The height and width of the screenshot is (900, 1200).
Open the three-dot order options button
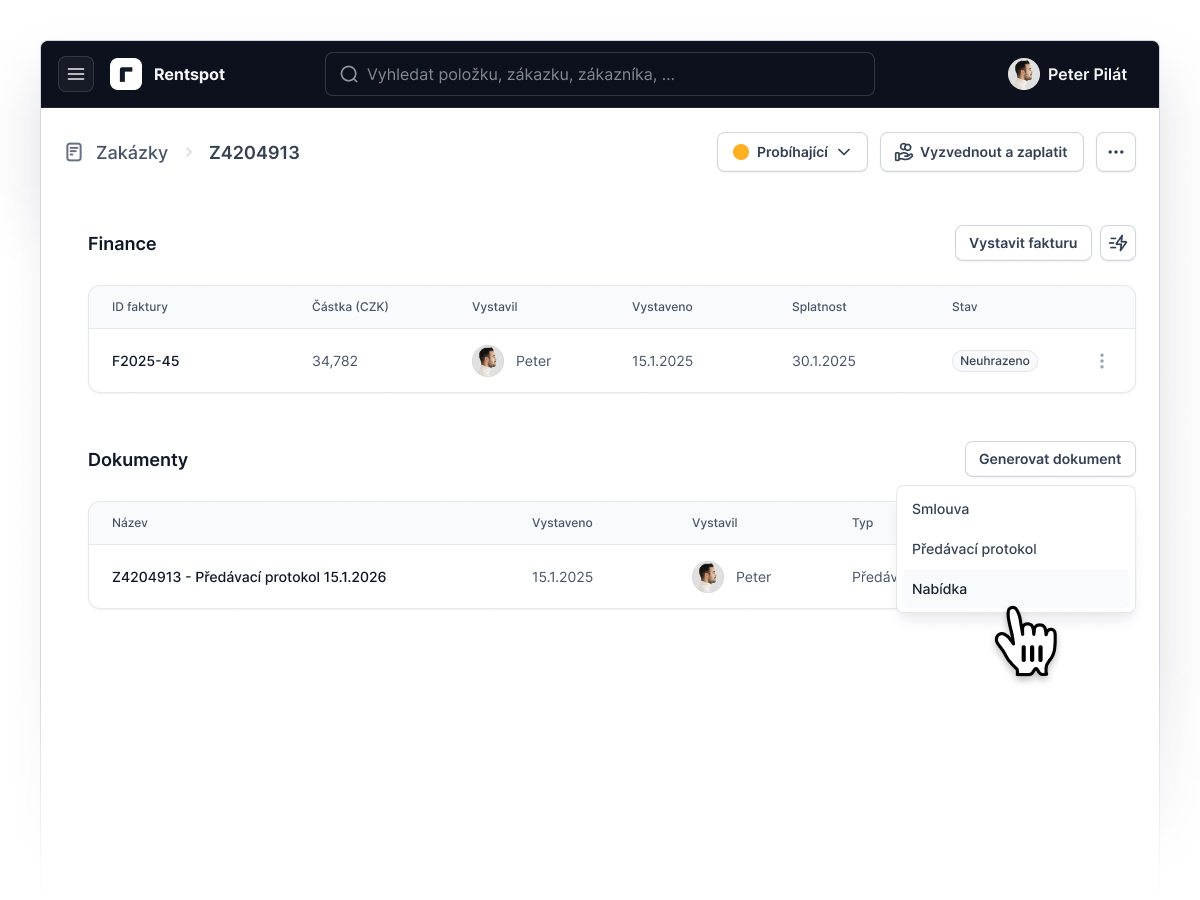pyautogui.click(x=1116, y=152)
